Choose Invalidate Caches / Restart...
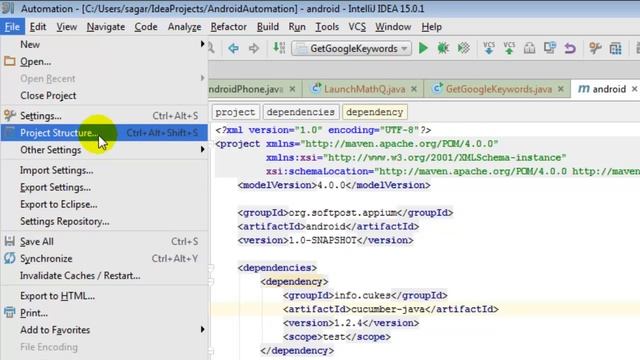This screenshot has width=640, height=360. click(x=104, y=276)
